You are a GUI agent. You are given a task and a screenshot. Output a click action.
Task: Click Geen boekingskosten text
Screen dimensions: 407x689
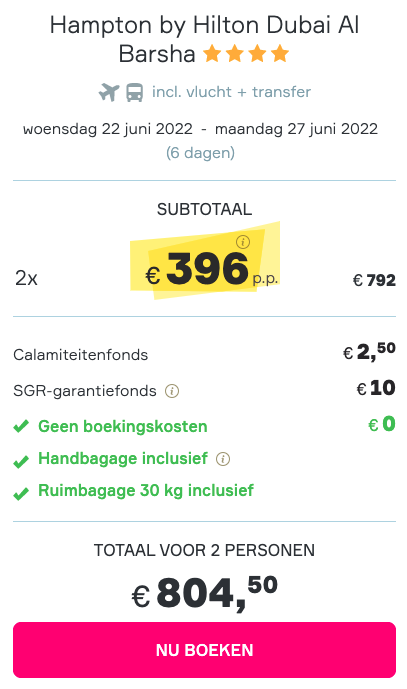pos(123,426)
